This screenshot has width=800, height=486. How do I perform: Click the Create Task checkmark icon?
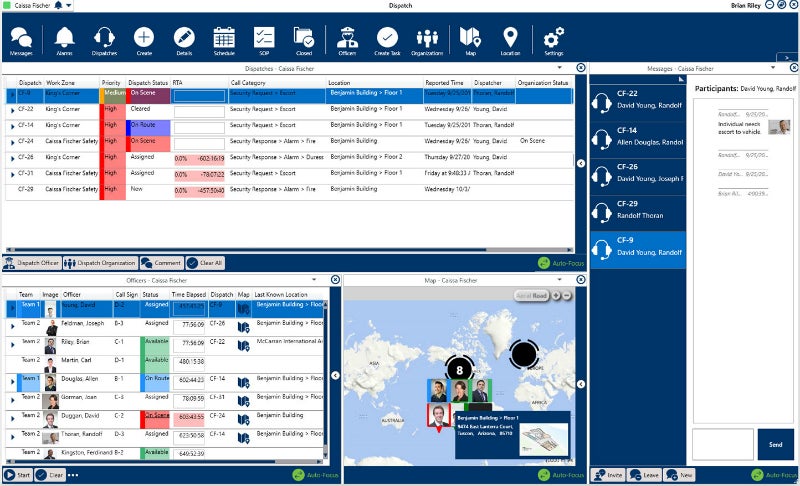386,40
